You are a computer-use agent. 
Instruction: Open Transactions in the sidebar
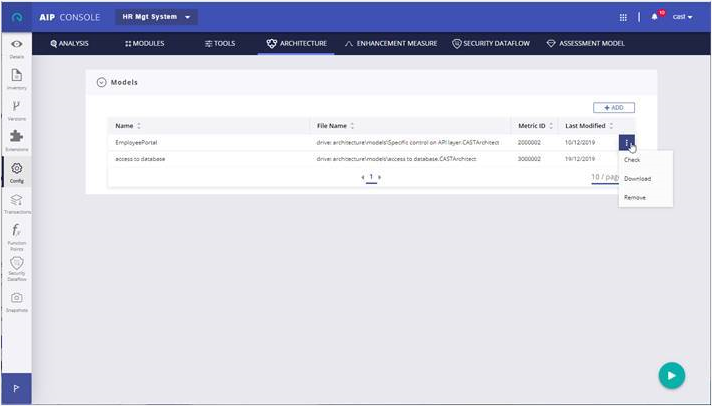[x=16, y=203]
